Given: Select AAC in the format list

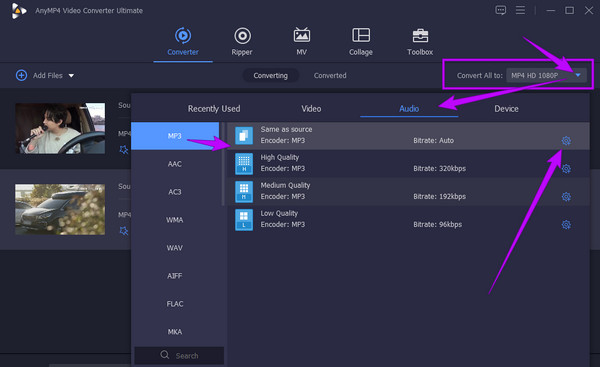Looking at the screenshot, I should [175, 164].
